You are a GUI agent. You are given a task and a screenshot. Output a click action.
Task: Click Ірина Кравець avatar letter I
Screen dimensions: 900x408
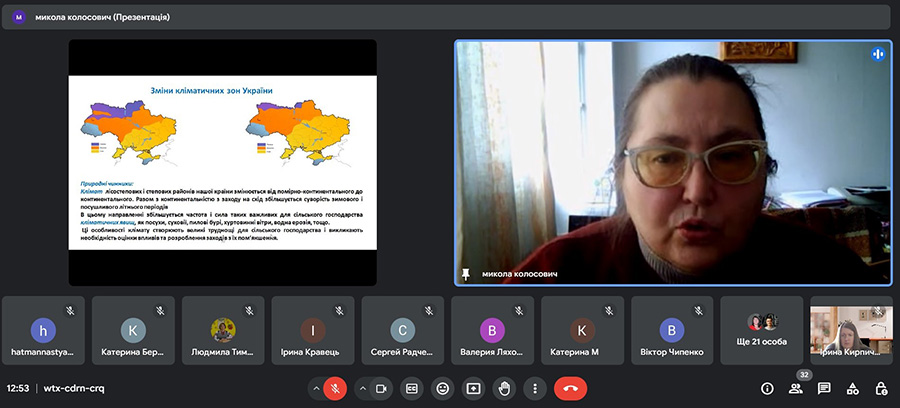313,331
